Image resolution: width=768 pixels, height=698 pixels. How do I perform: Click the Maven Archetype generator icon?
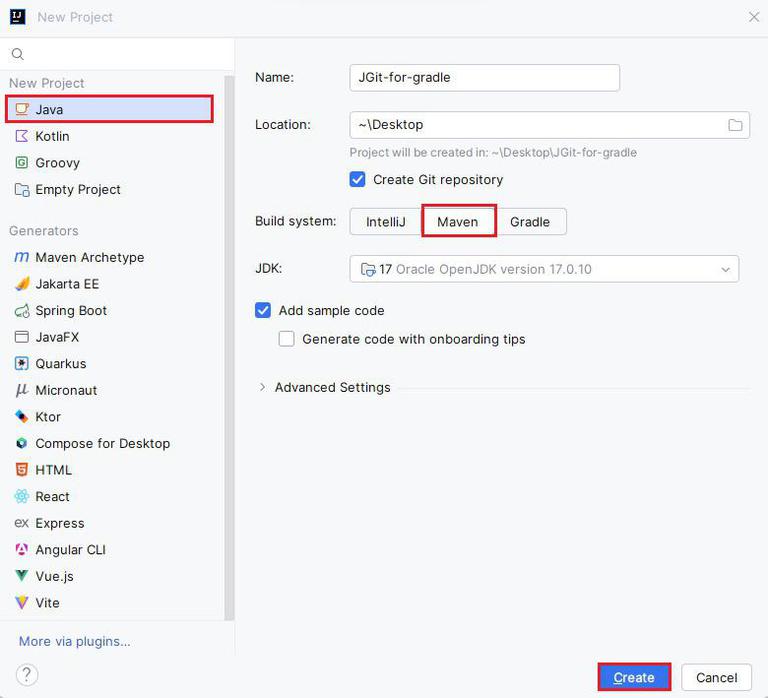[x=22, y=257]
